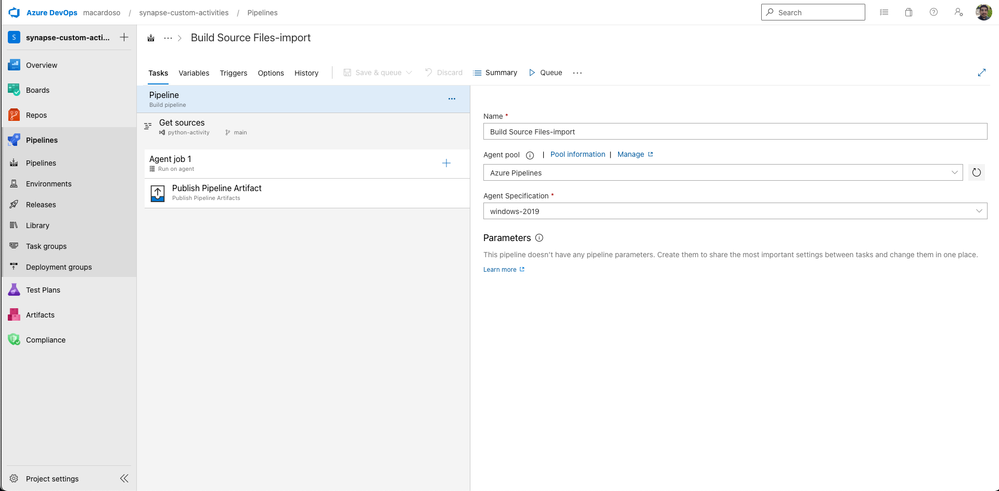Go to synapse-custom-activities breadcrumb
This screenshot has height=491, width=999.
click(183, 13)
